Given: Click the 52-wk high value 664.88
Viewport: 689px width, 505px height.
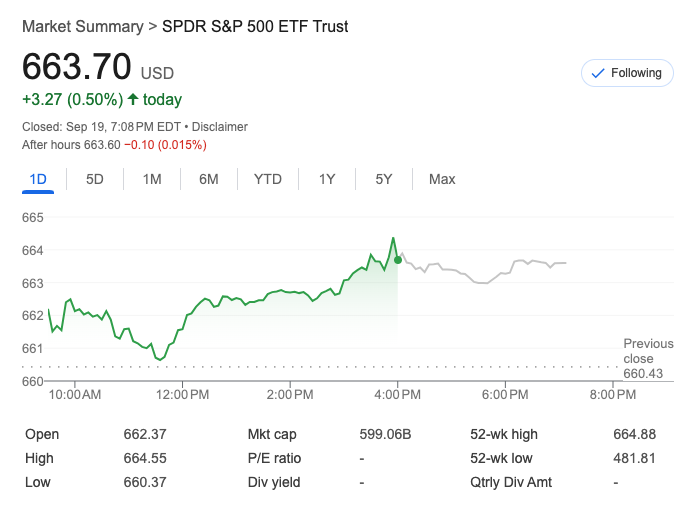Looking at the screenshot, I should (634, 434).
